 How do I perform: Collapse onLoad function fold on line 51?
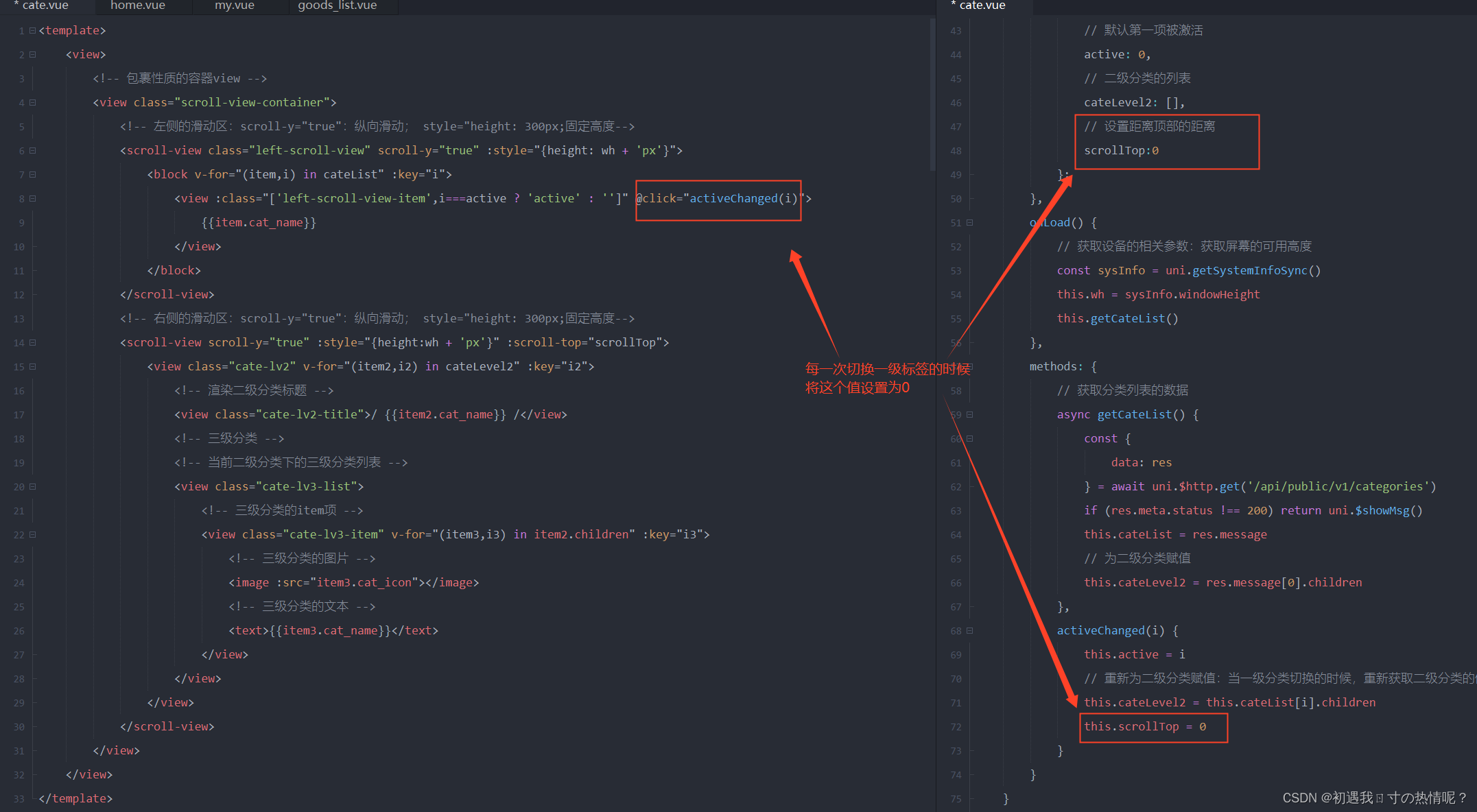click(969, 223)
